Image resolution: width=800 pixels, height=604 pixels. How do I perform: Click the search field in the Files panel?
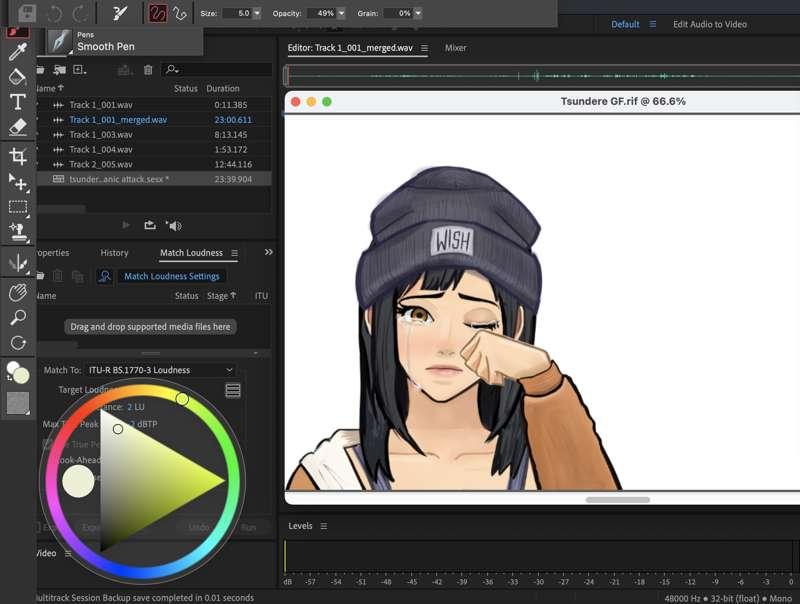[216, 69]
